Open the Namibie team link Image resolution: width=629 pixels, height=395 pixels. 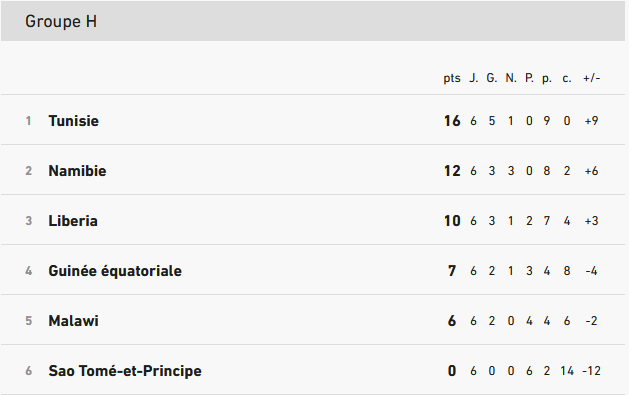tap(77, 171)
